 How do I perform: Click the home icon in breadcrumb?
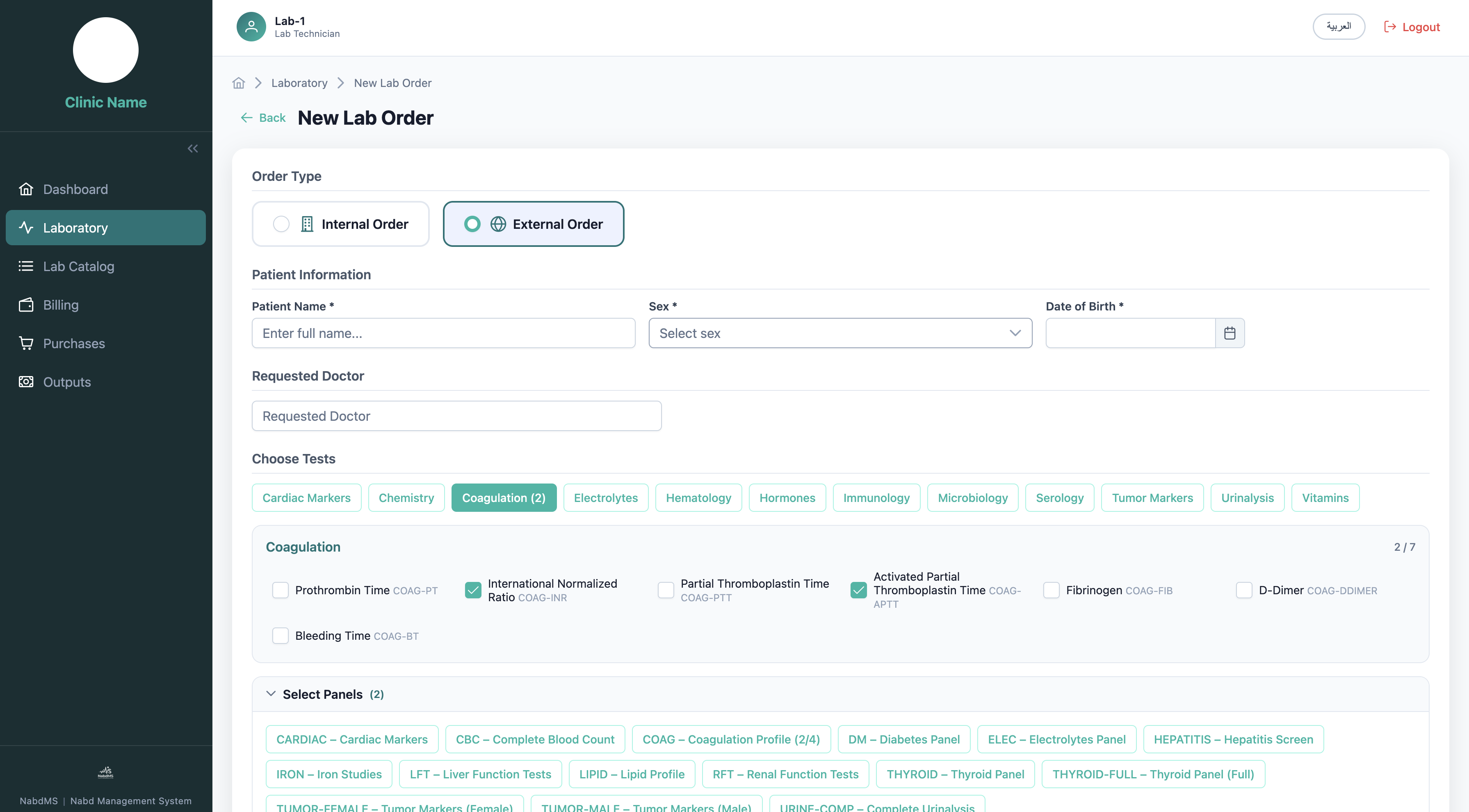(x=238, y=83)
